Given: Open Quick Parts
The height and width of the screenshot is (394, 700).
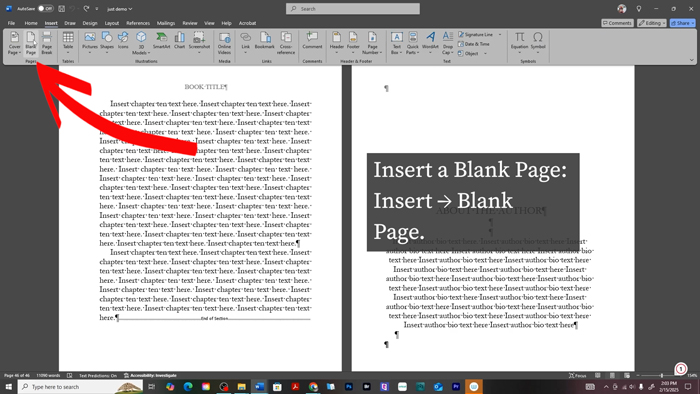Looking at the screenshot, I should click(x=413, y=43).
